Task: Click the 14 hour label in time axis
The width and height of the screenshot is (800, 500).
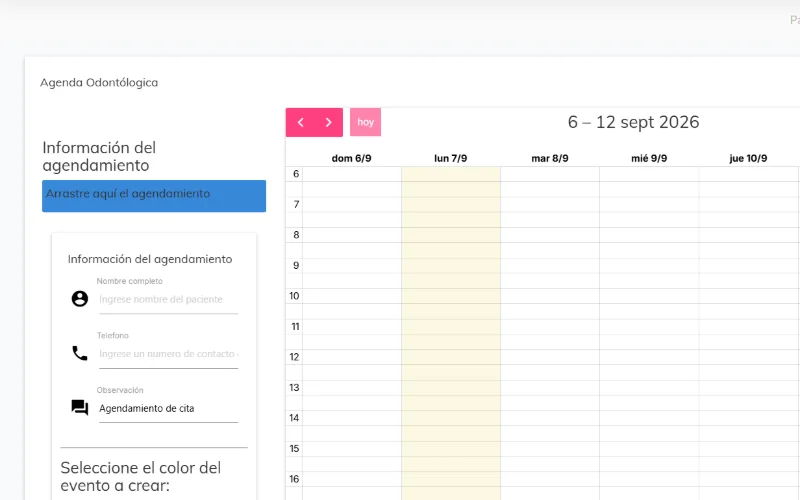Action: click(x=294, y=418)
